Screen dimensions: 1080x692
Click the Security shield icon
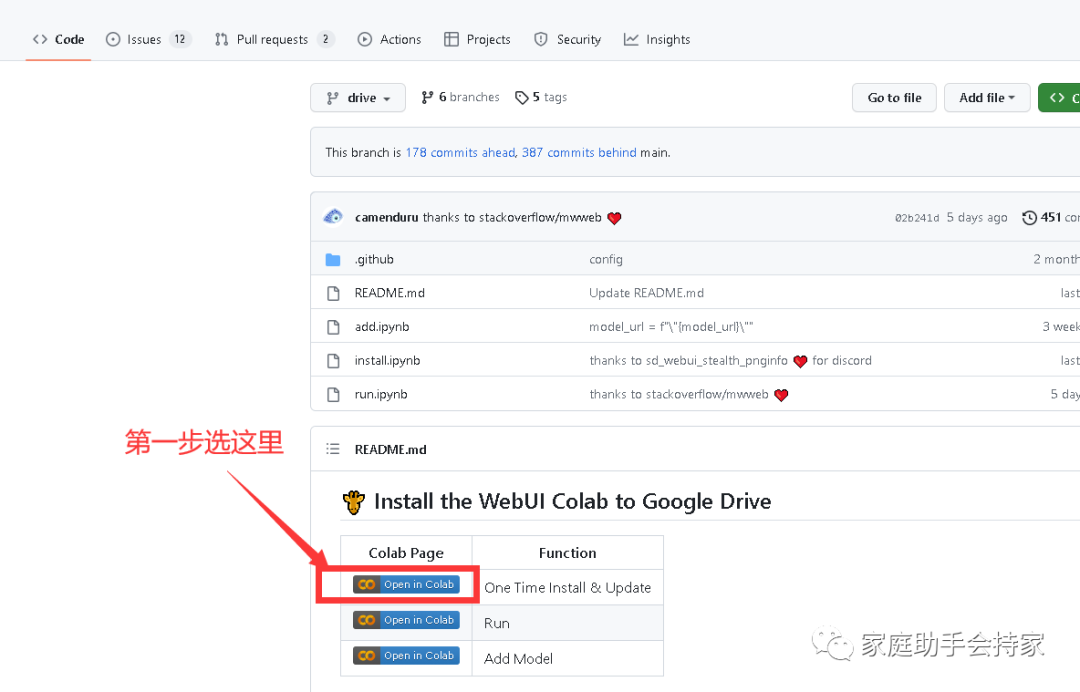[x=541, y=39]
